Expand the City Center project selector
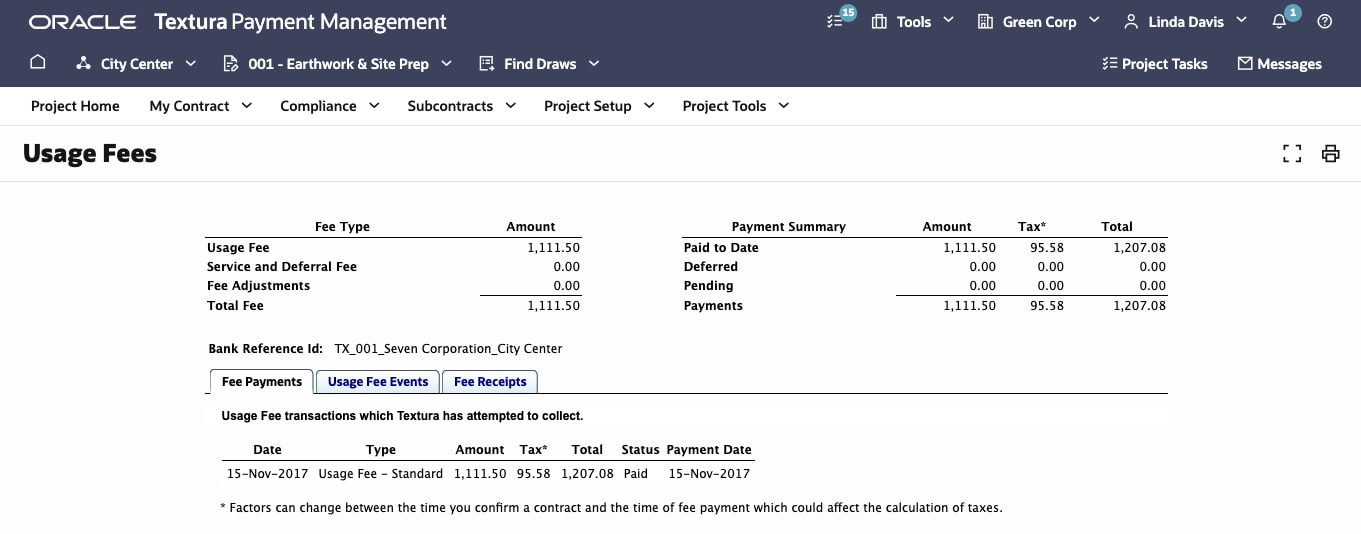 [136, 63]
